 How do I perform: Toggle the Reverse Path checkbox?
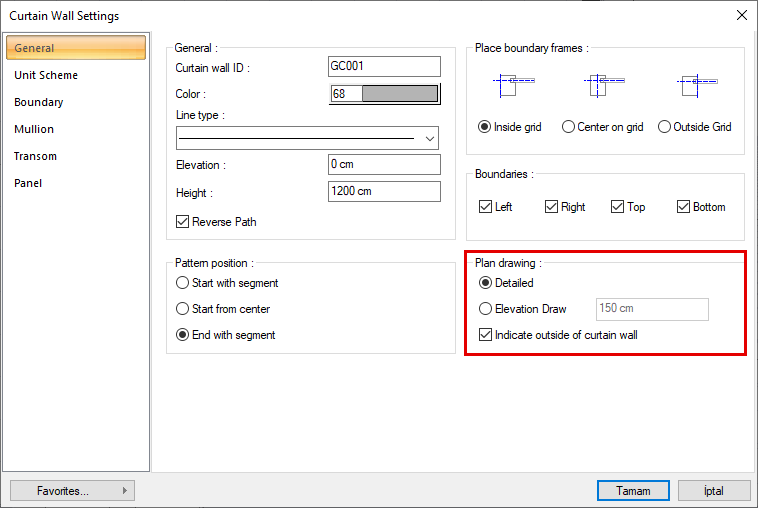(x=182, y=222)
